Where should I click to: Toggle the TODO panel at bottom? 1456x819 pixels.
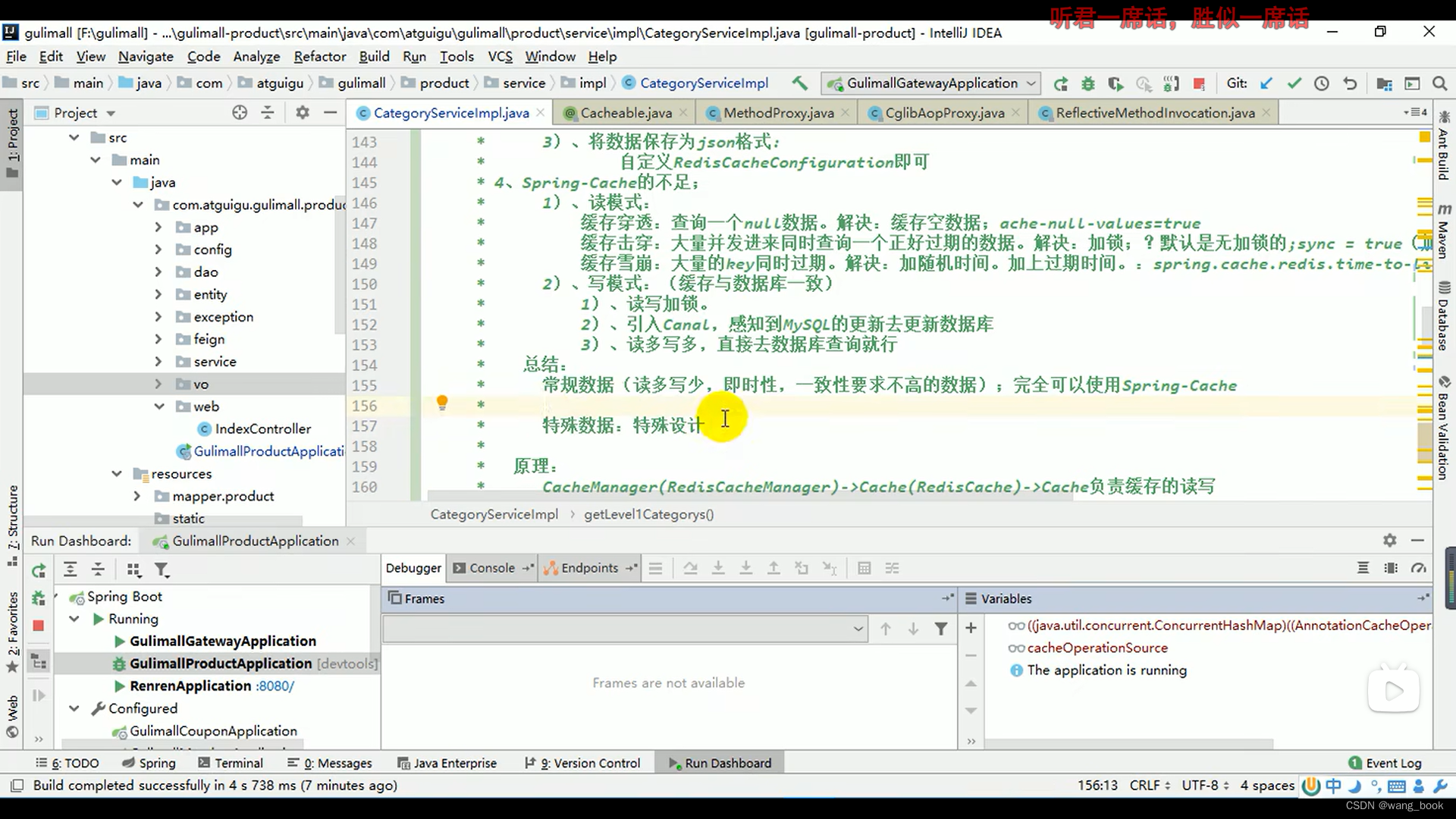click(x=74, y=762)
